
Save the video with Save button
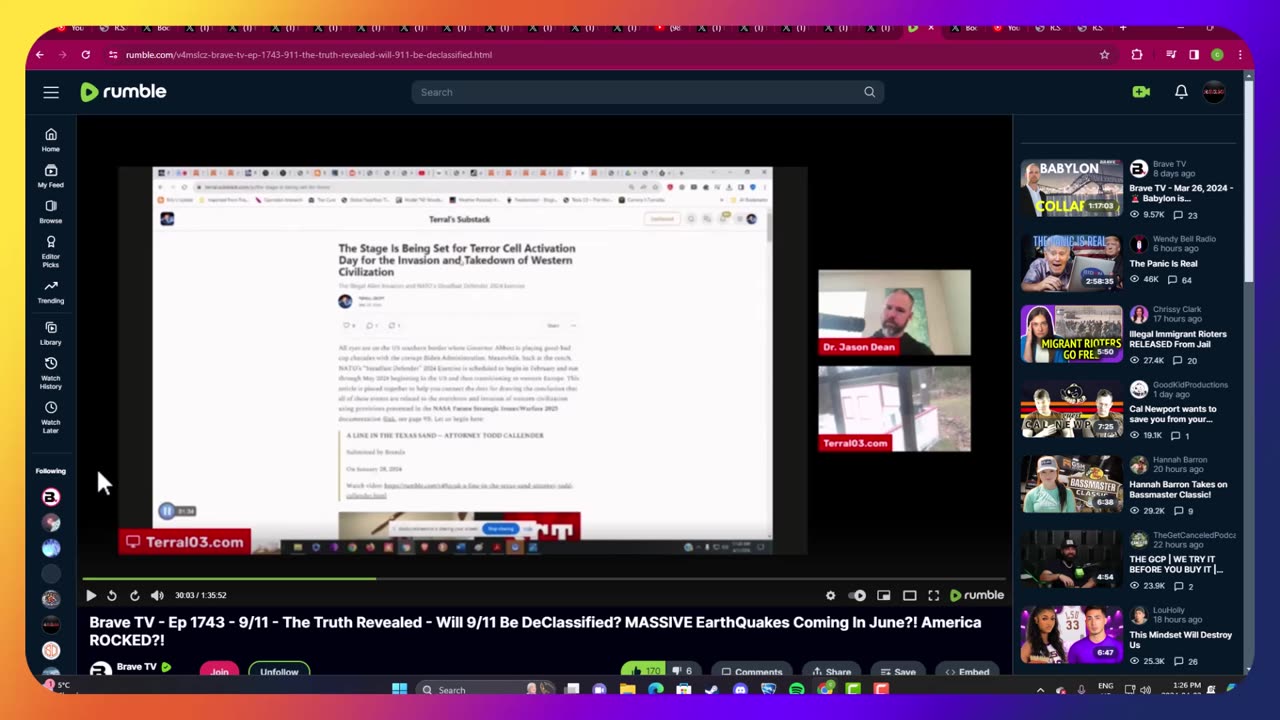tap(898, 671)
